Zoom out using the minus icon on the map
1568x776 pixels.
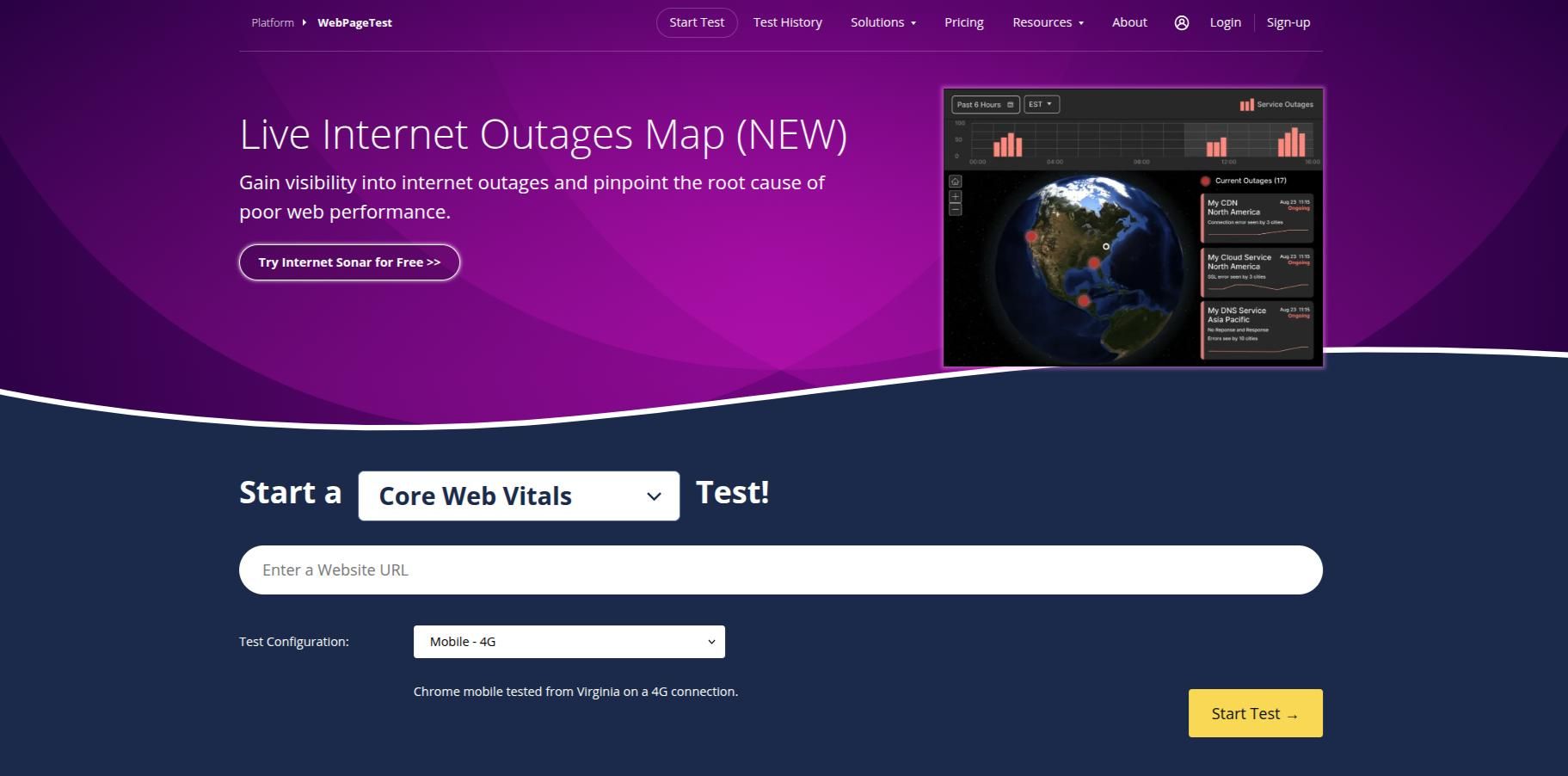pyautogui.click(x=955, y=209)
